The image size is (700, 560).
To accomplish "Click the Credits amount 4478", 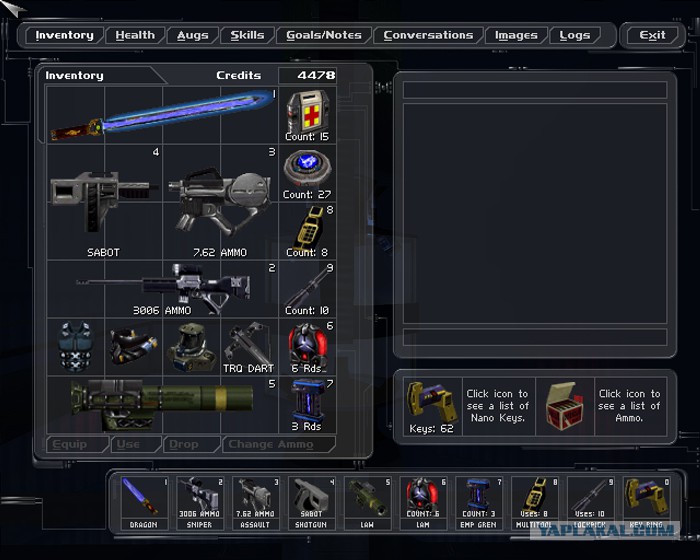I will [316, 75].
